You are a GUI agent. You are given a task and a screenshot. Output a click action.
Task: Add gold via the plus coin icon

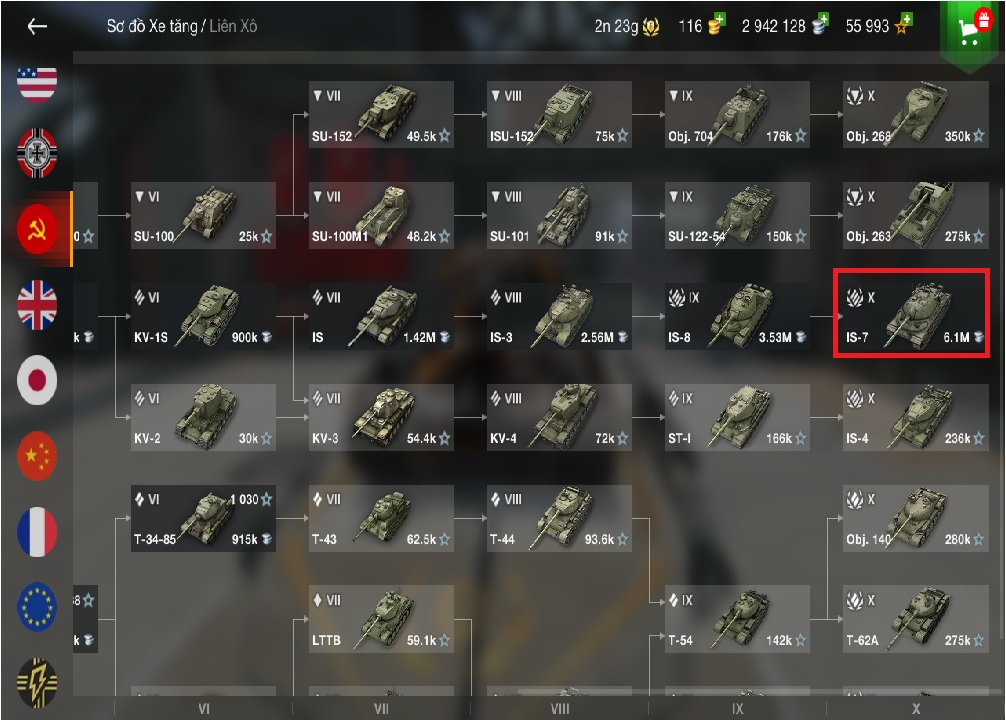pyautogui.click(x=716, y=24)
